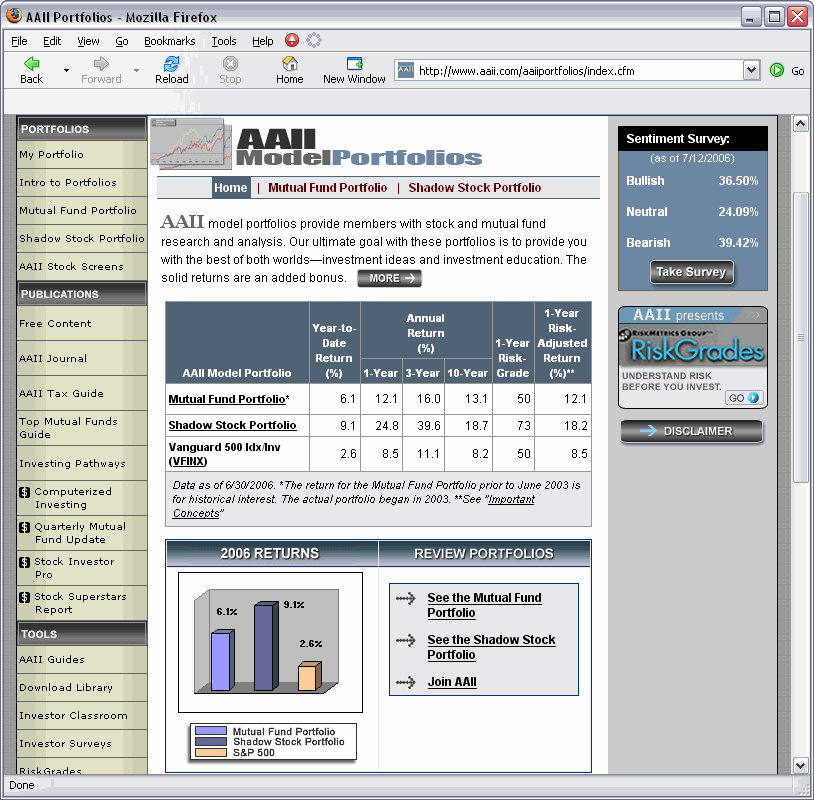Click the green Go icon beside the address bar
This screenshot has width=814, height=800.
778,70
